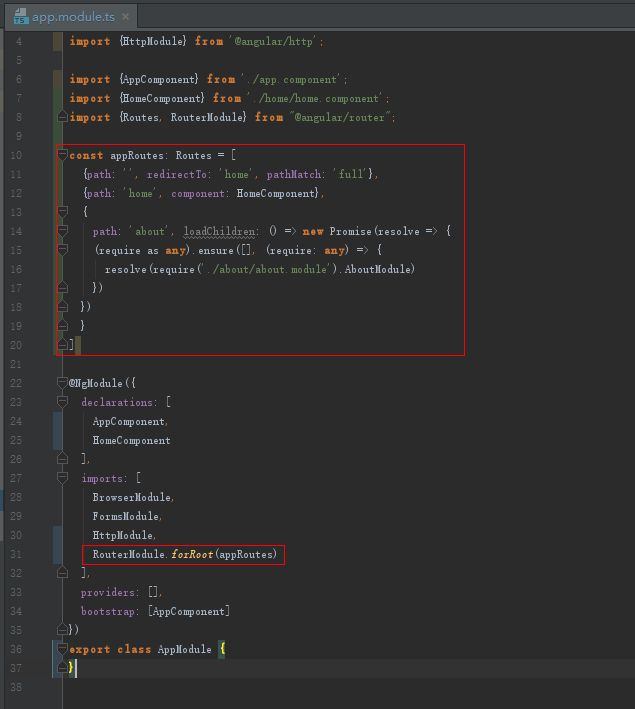Click 'AppComponent' in the declarations list
635x709 pixels.
tap(128, 421)
